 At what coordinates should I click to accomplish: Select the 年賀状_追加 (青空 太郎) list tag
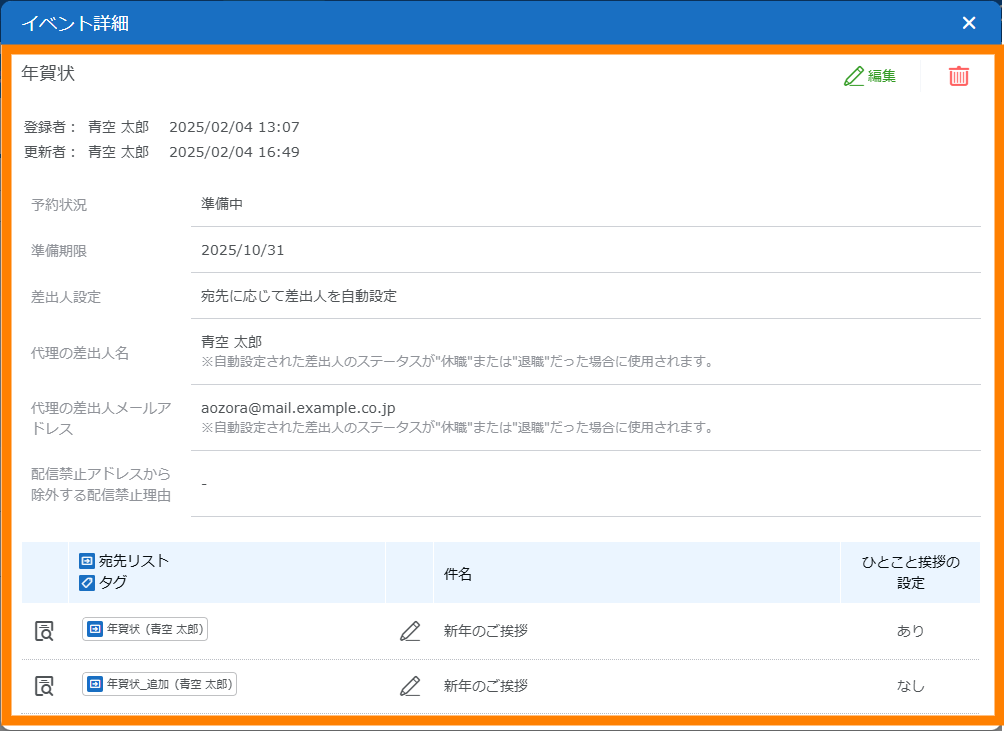pyautogui.click(x=159, y=685)
